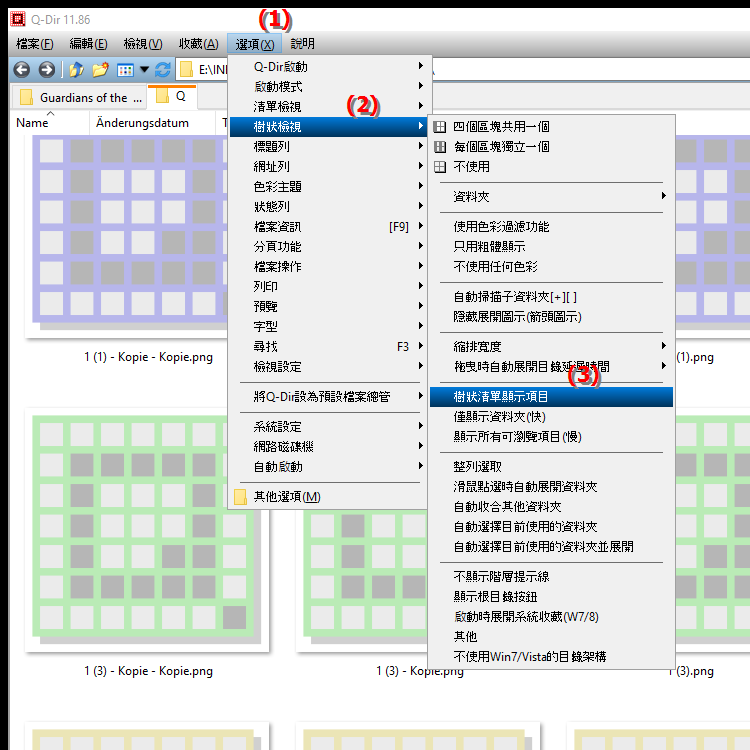Click the folder up navigation icon

(x=76, y=70)
